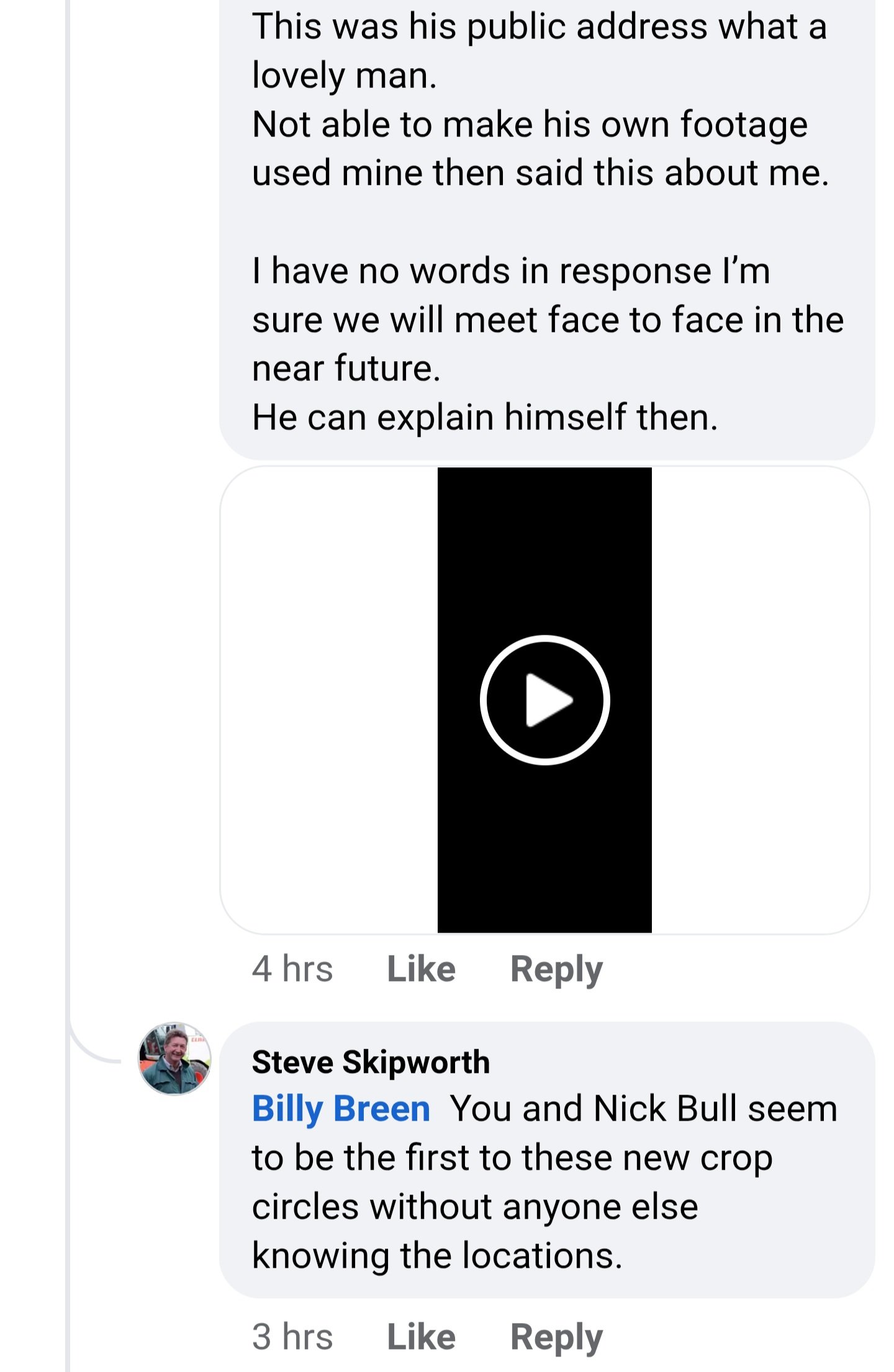Open Steve Skipworth's profile picture
The height and width of the screenshot is (1372, 894).
tap(174, 1059)
